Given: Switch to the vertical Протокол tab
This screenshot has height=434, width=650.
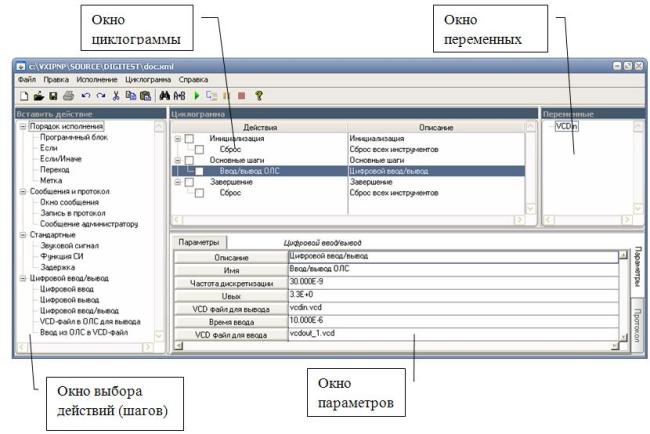Looking at the screenshot, I should (638, 325).
